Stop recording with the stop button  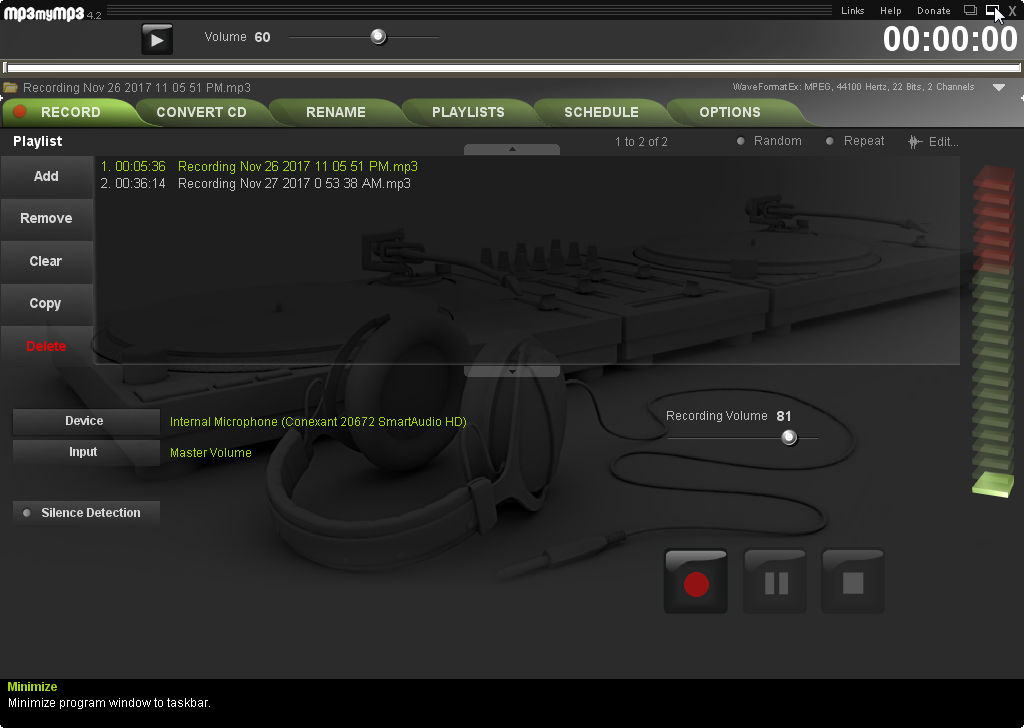pyautogui.click(x=853, y=581)
